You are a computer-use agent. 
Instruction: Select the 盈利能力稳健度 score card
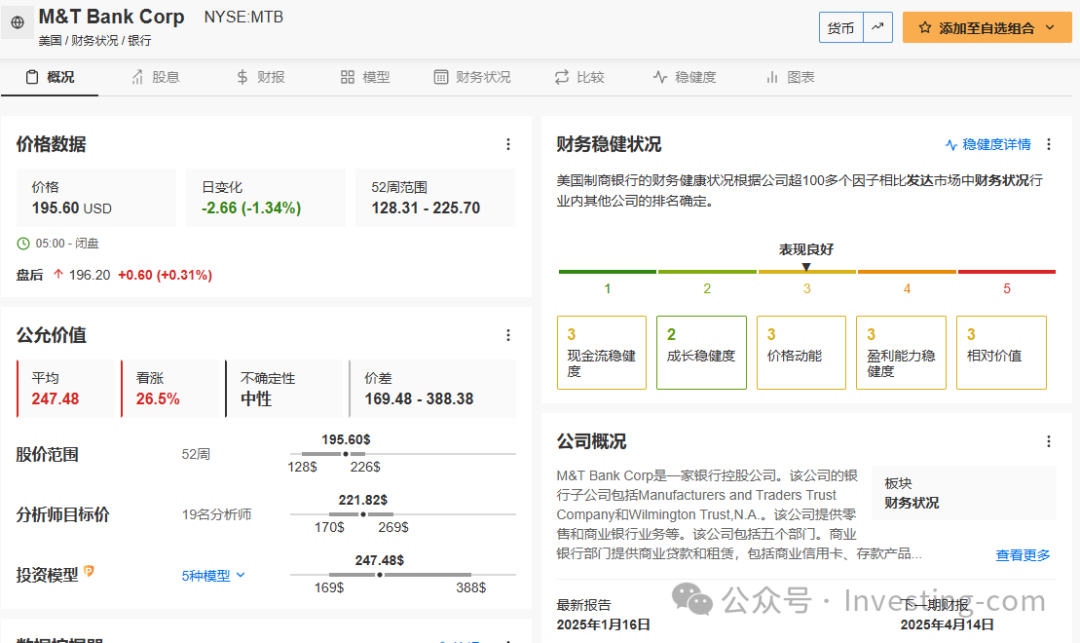click(x=901, y=352)
